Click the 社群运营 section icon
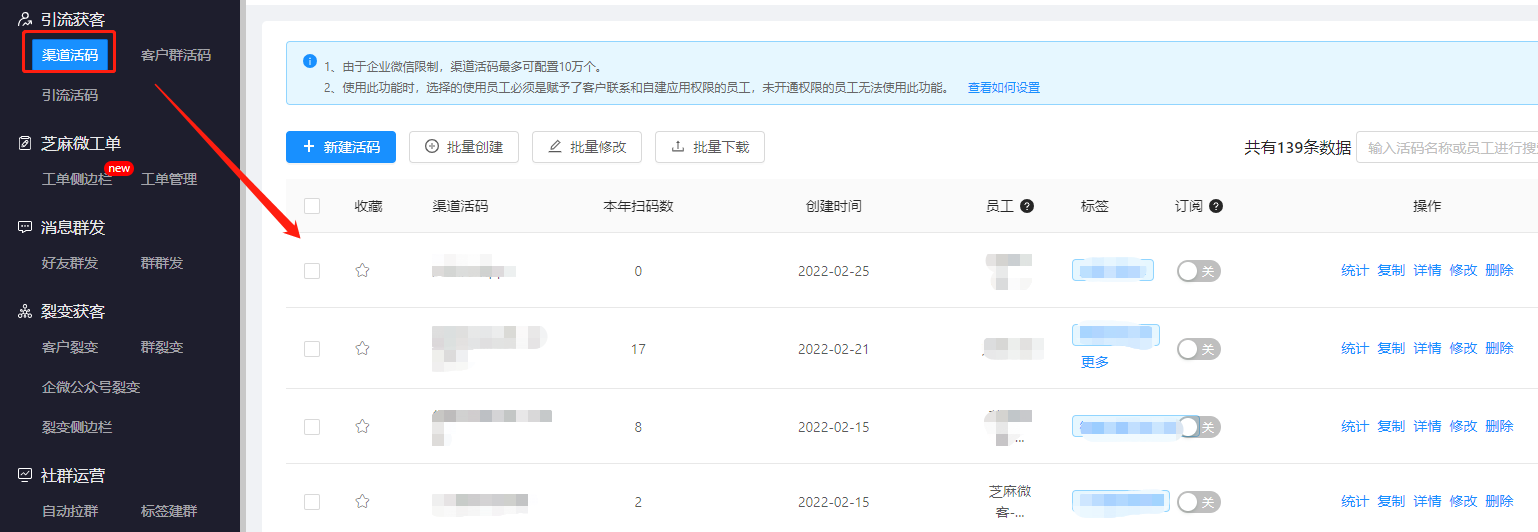The image size is (1538, 532). 26,475
